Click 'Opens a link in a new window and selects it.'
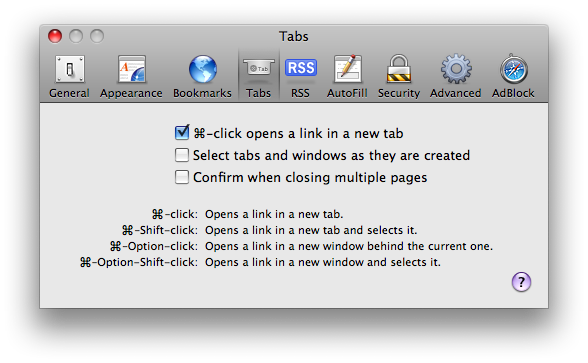 pyautogui.click(x=322, y=262)
